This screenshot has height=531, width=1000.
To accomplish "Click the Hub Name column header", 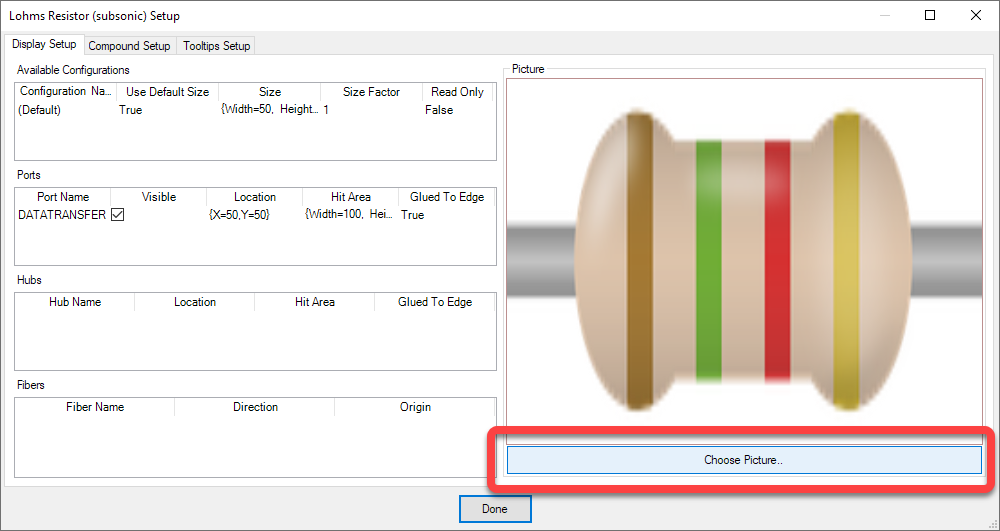I will tap(75, 302).
